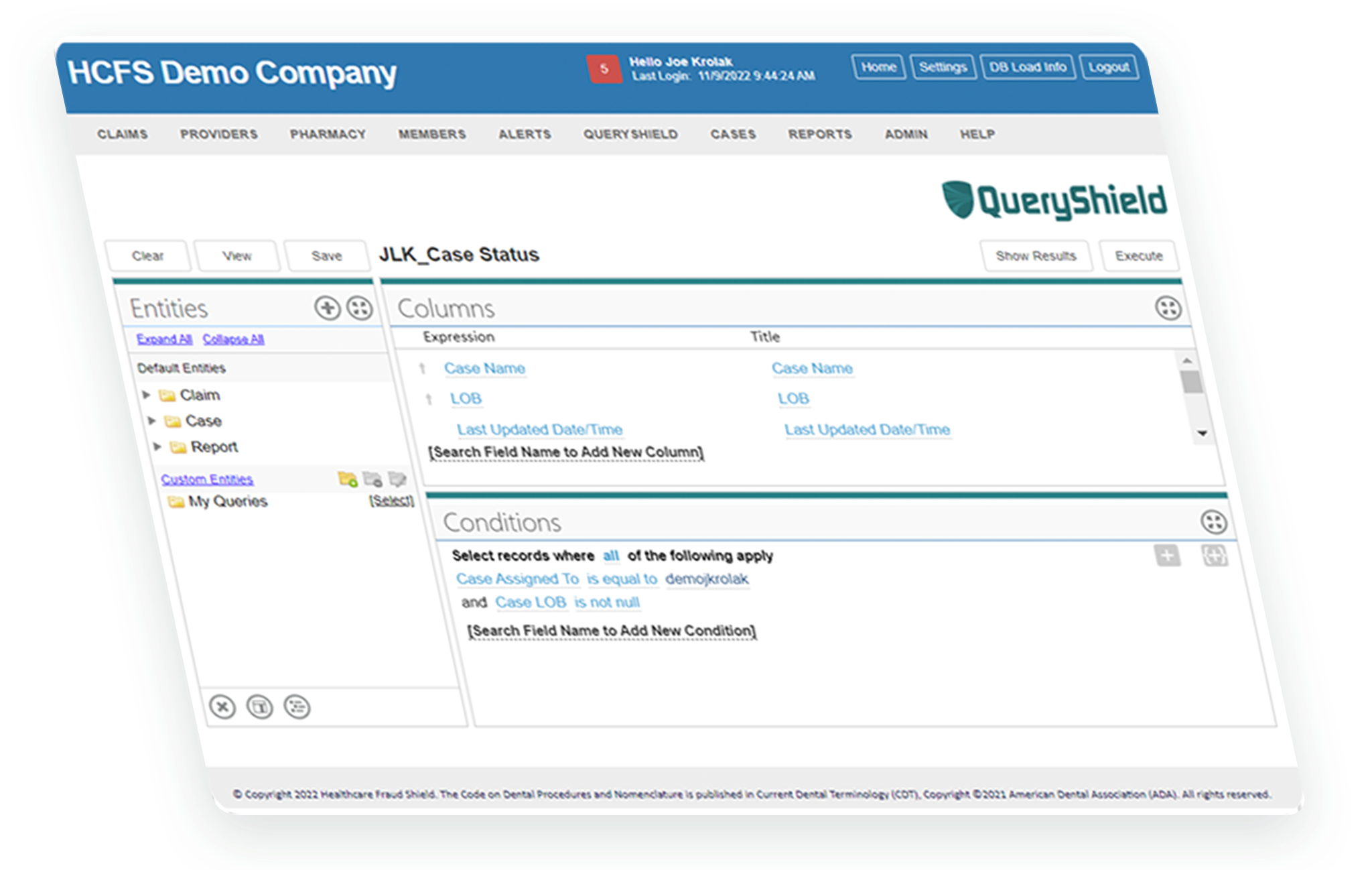Click the Logout button
The image size is (1372, 870).
pyautogui.click(x=1109, y=67)
